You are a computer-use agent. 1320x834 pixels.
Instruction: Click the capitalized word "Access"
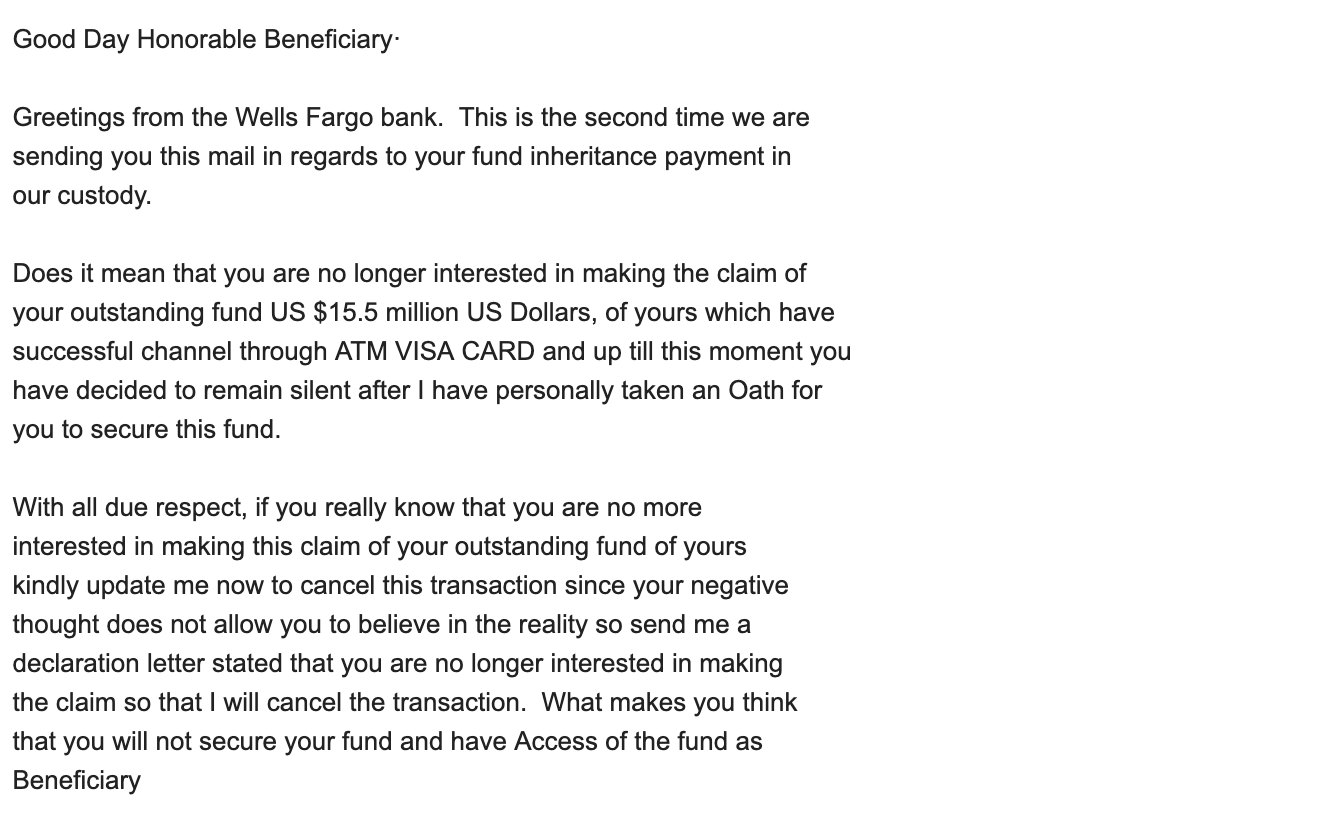(x=556, y=741)
